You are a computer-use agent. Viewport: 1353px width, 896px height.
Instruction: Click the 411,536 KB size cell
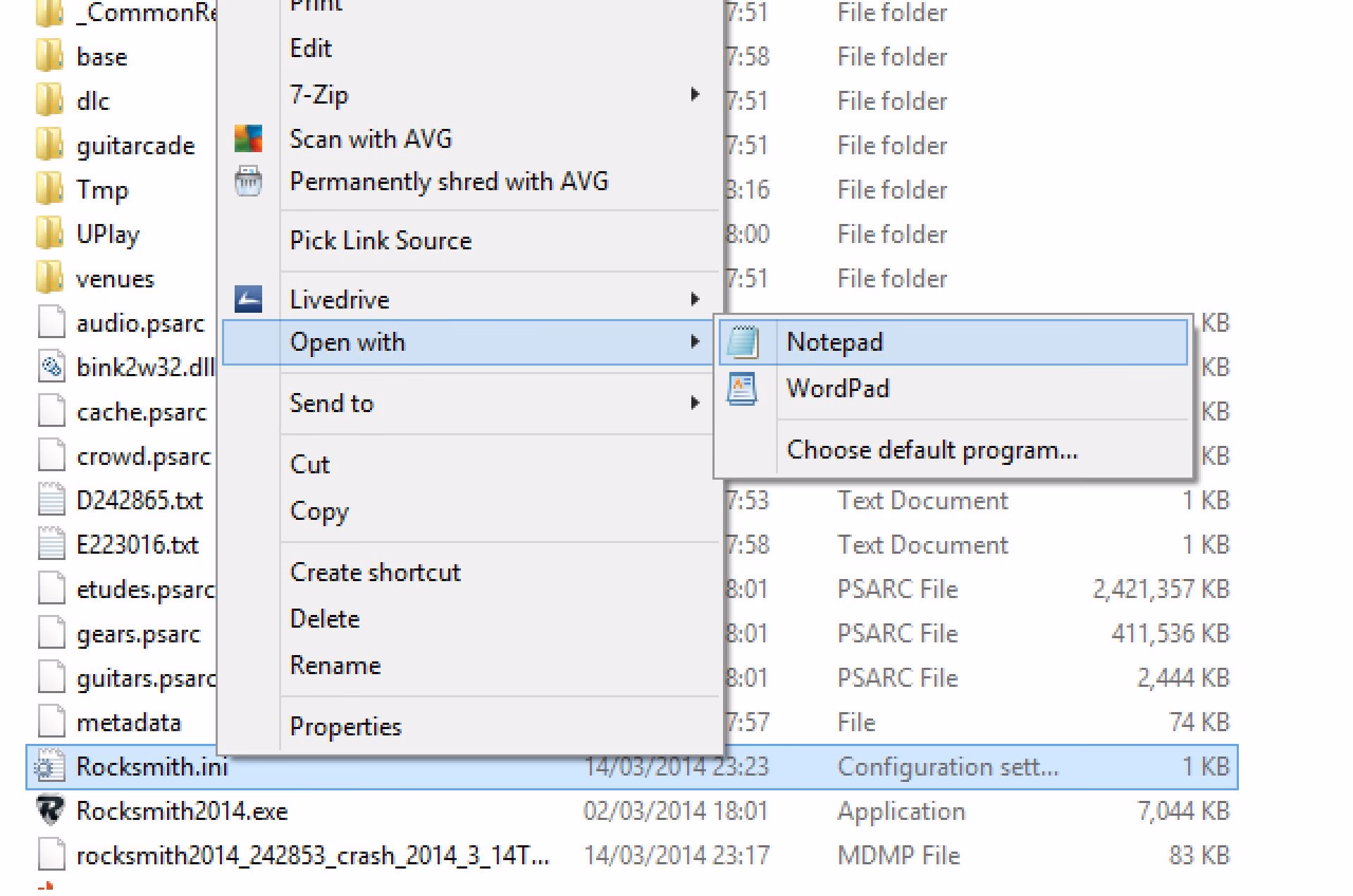pyautogui.click(x=1170, y=633)
